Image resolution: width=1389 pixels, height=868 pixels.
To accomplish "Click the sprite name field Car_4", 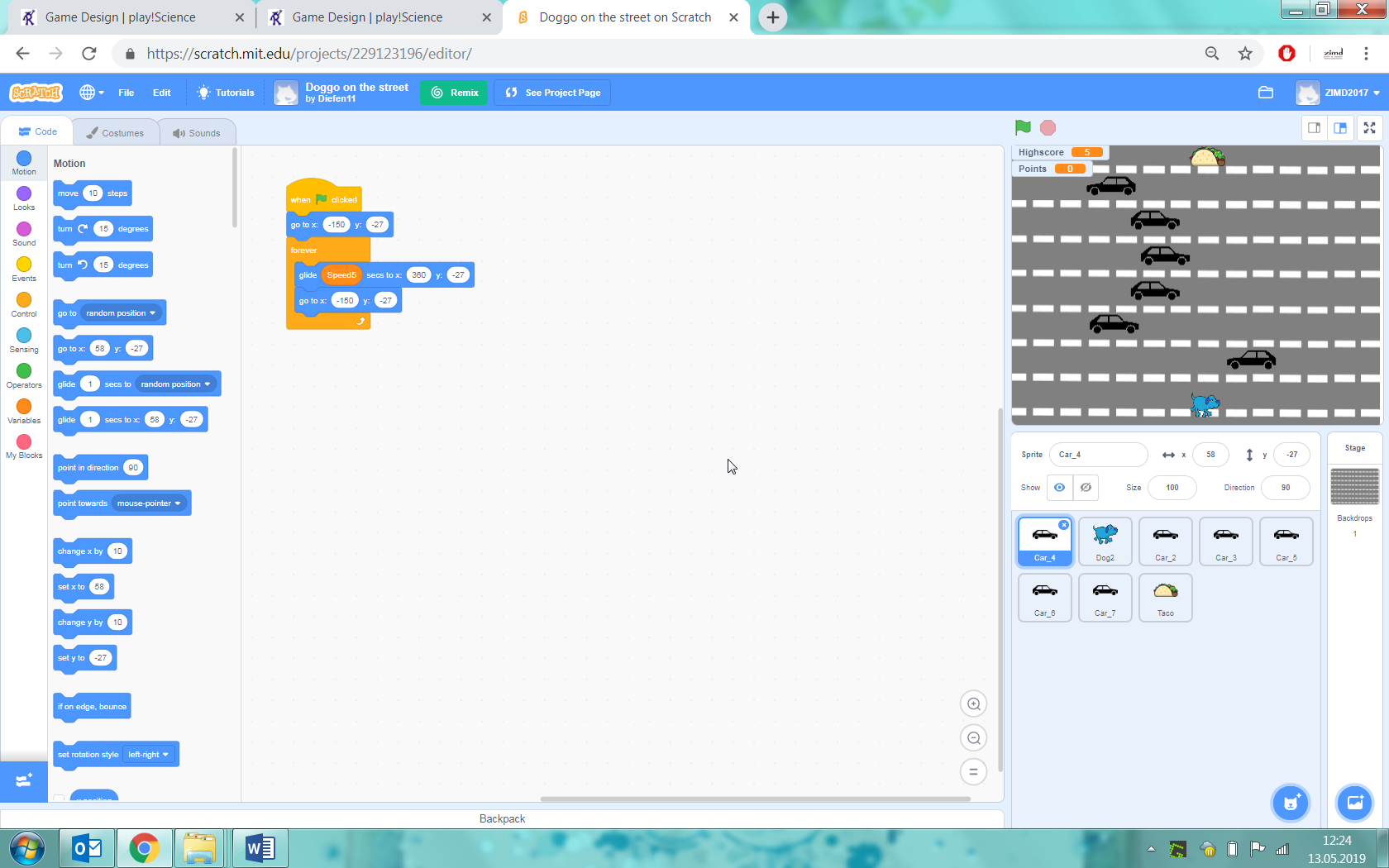I will [x=1098, y=455].
